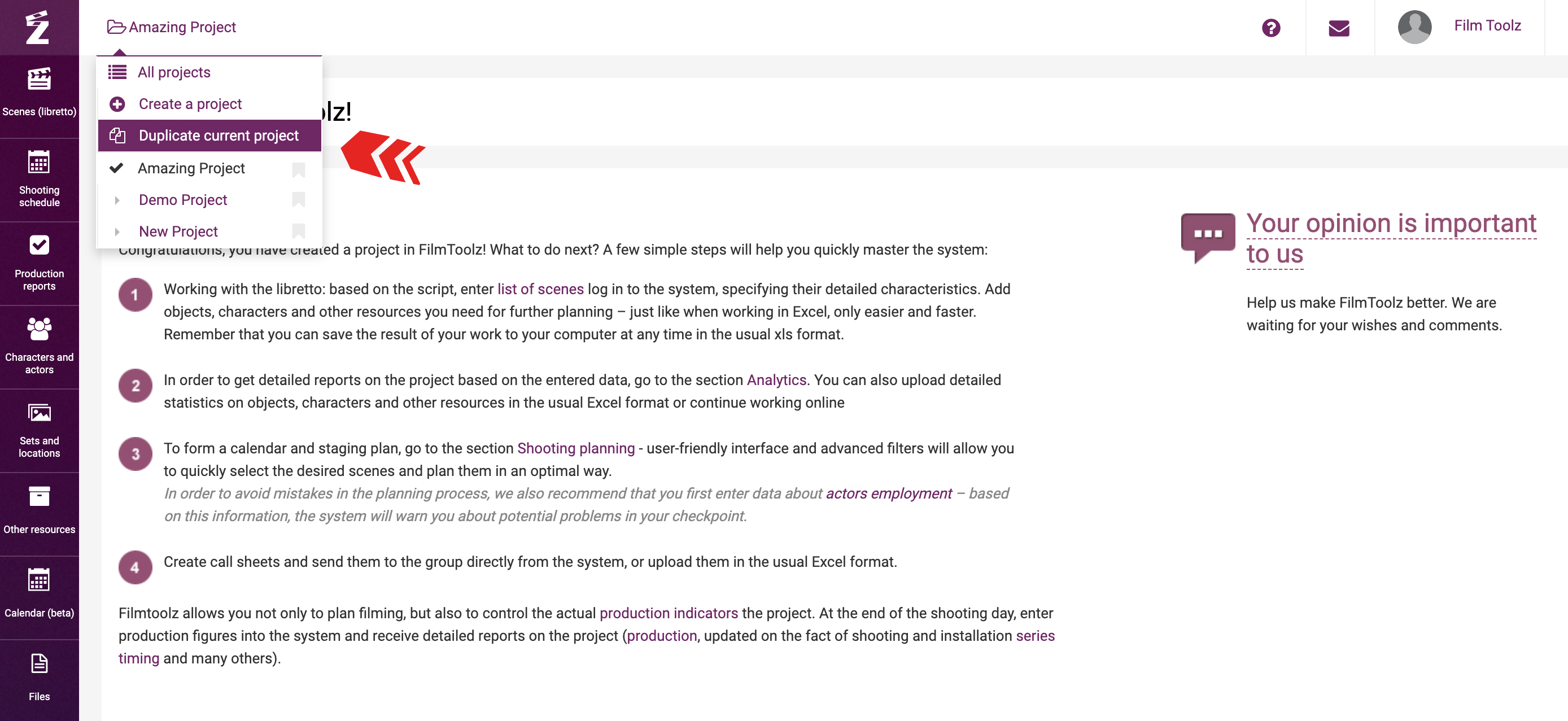The height and width of the screenshot is (721, 1568).
Task: Click the Other resources sidebar label
Action: pos(39,530)
